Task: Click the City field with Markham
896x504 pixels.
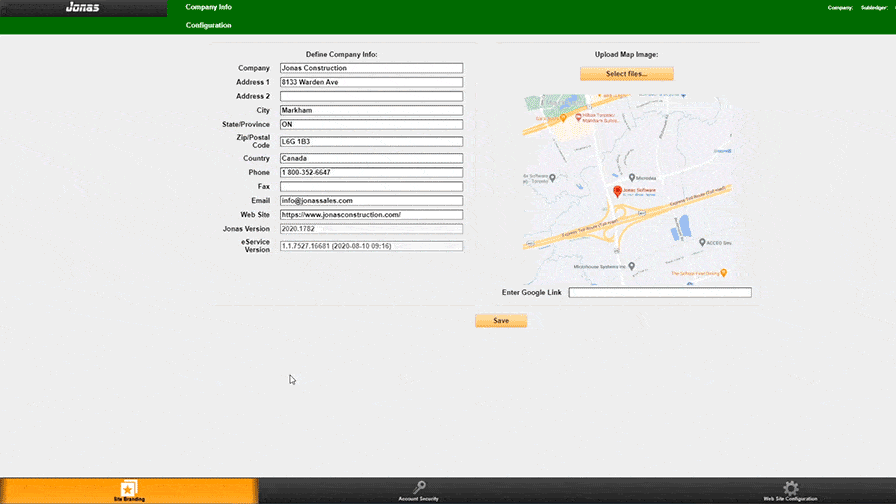Action: (371, 110)
